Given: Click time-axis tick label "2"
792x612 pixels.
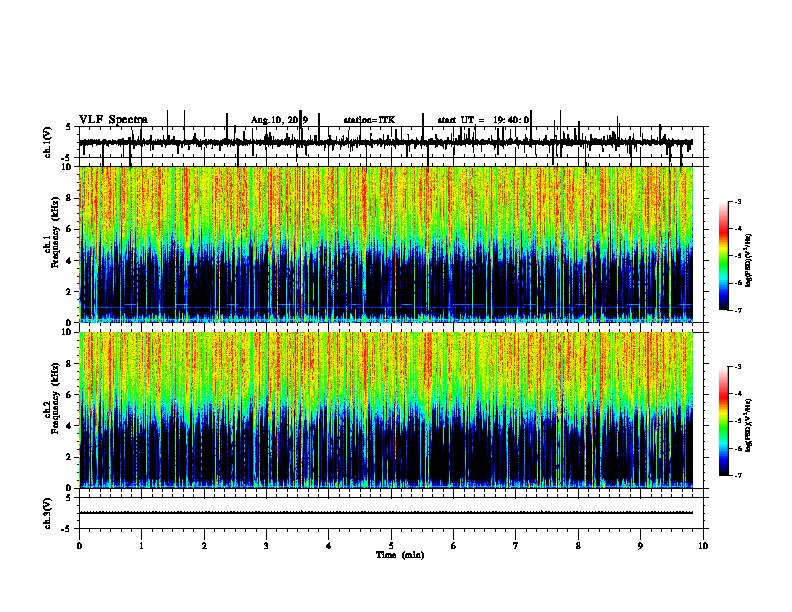Looking at the screenshot, I should (204, 546).
